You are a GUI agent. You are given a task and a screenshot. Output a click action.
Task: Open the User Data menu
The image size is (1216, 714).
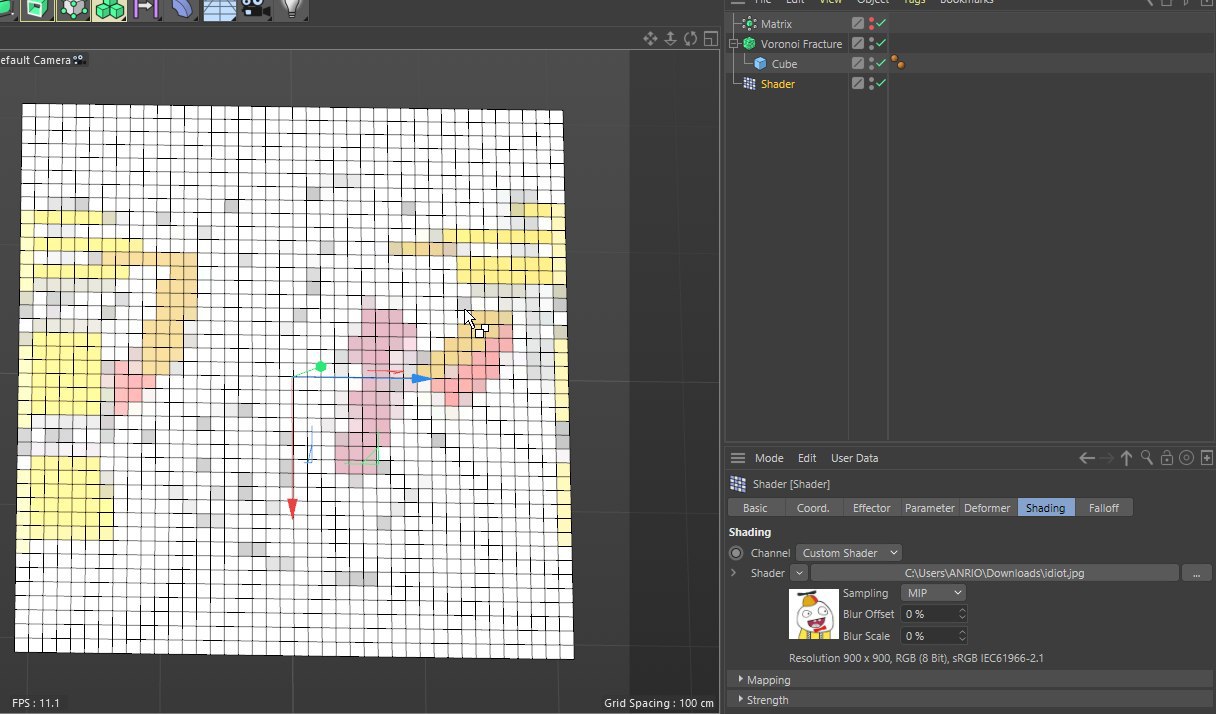coord(855,458)
